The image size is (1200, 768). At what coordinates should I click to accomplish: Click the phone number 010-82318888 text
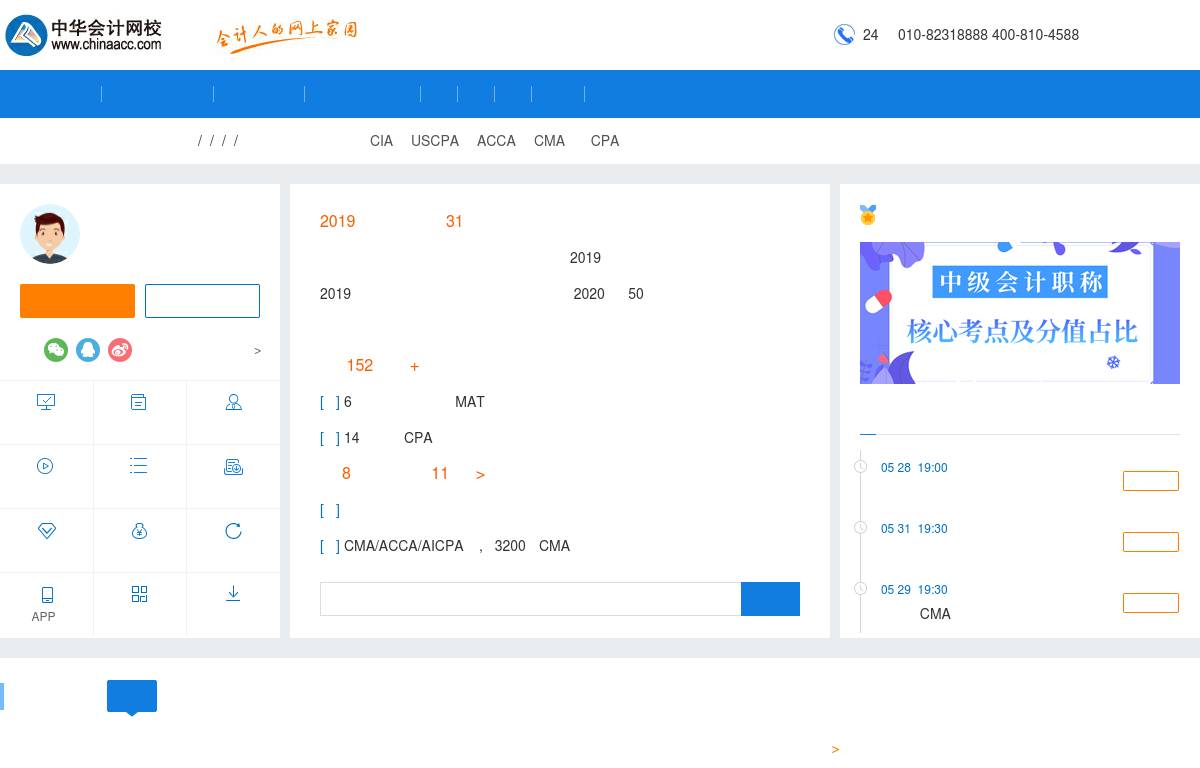tap(943, 35)
